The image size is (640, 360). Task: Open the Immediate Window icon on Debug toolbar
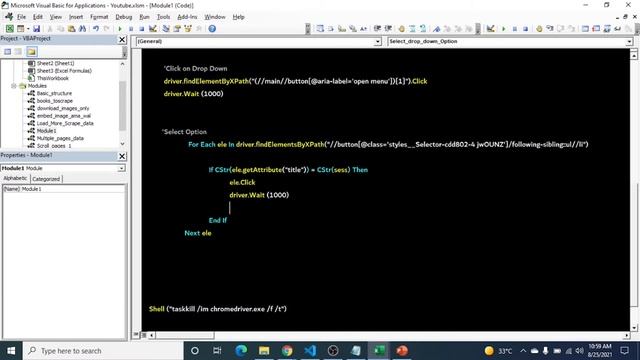596,29
